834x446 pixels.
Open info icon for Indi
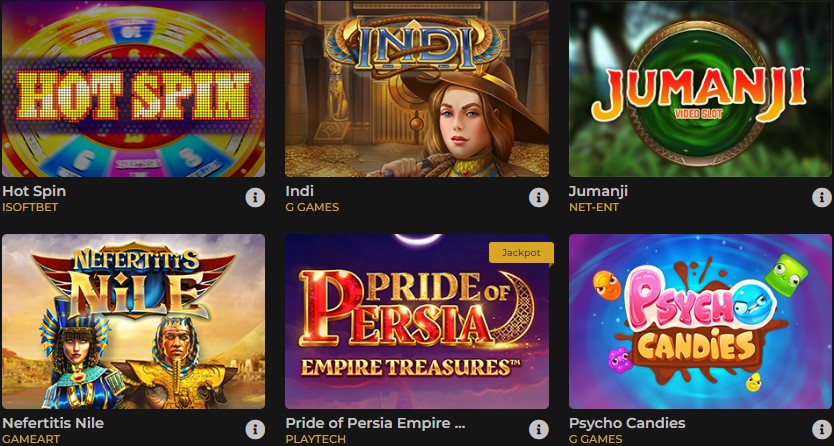(538, 198)
